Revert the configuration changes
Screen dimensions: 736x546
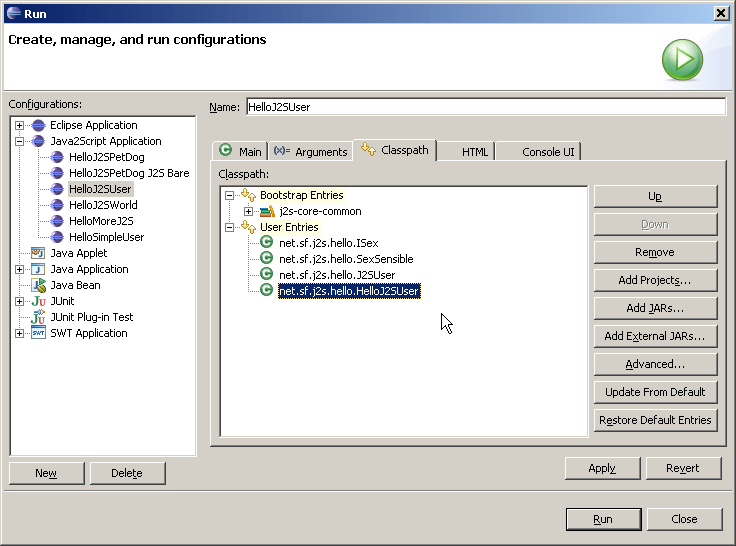click(683, 468)
